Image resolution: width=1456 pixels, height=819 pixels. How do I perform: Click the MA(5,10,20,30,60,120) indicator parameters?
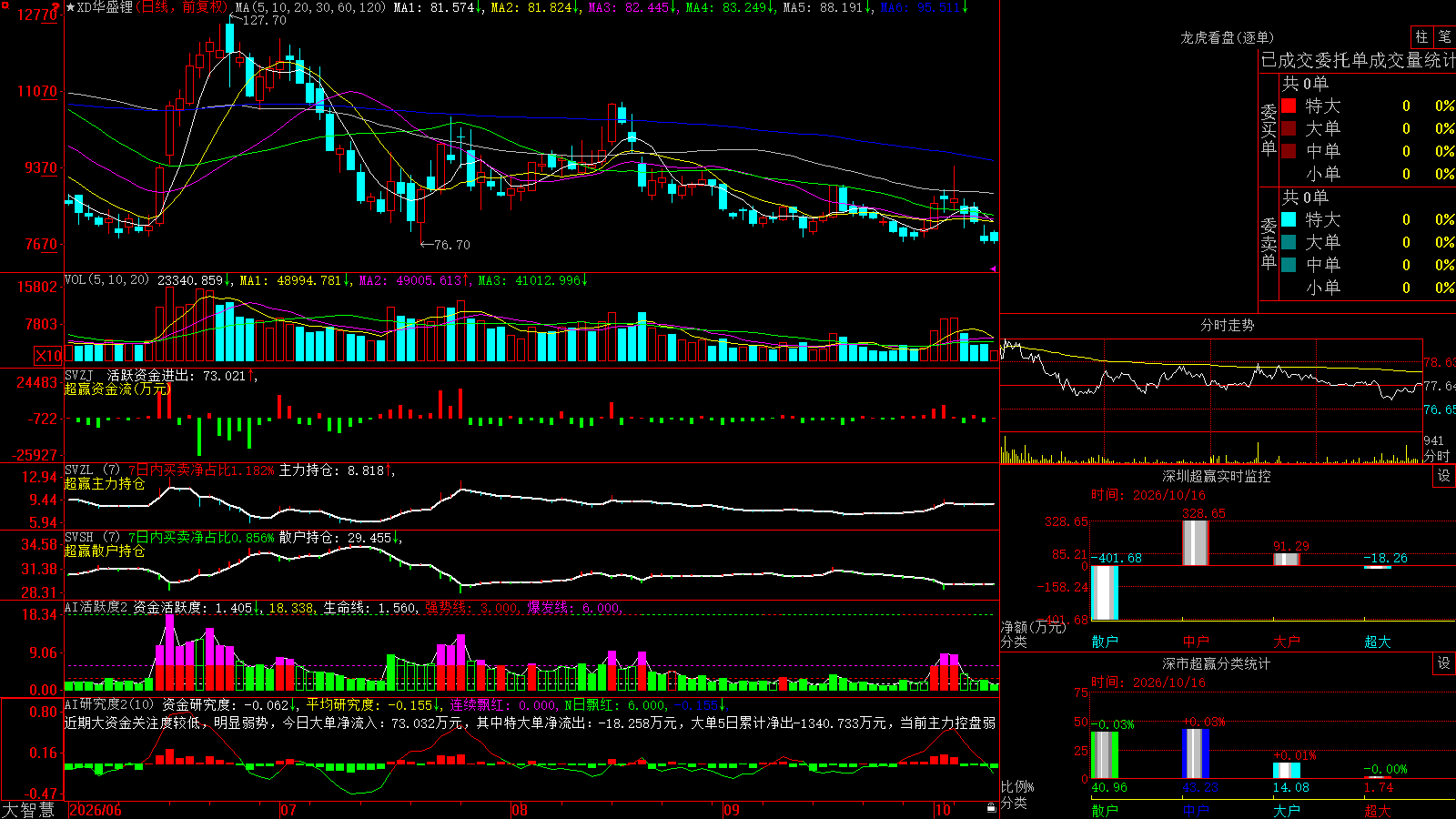click(310, 7)
